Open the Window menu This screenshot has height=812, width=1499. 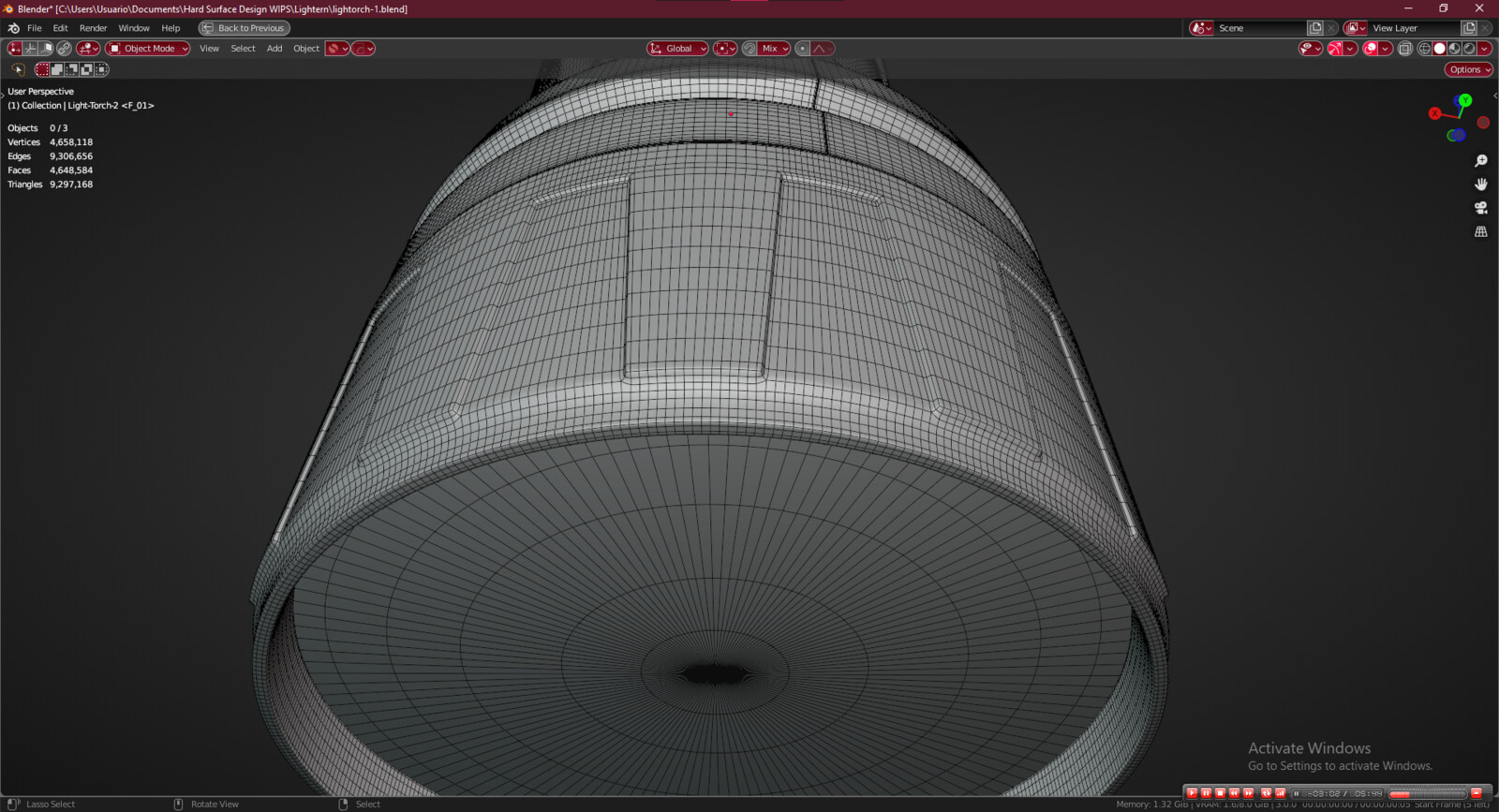coord(134,28)
